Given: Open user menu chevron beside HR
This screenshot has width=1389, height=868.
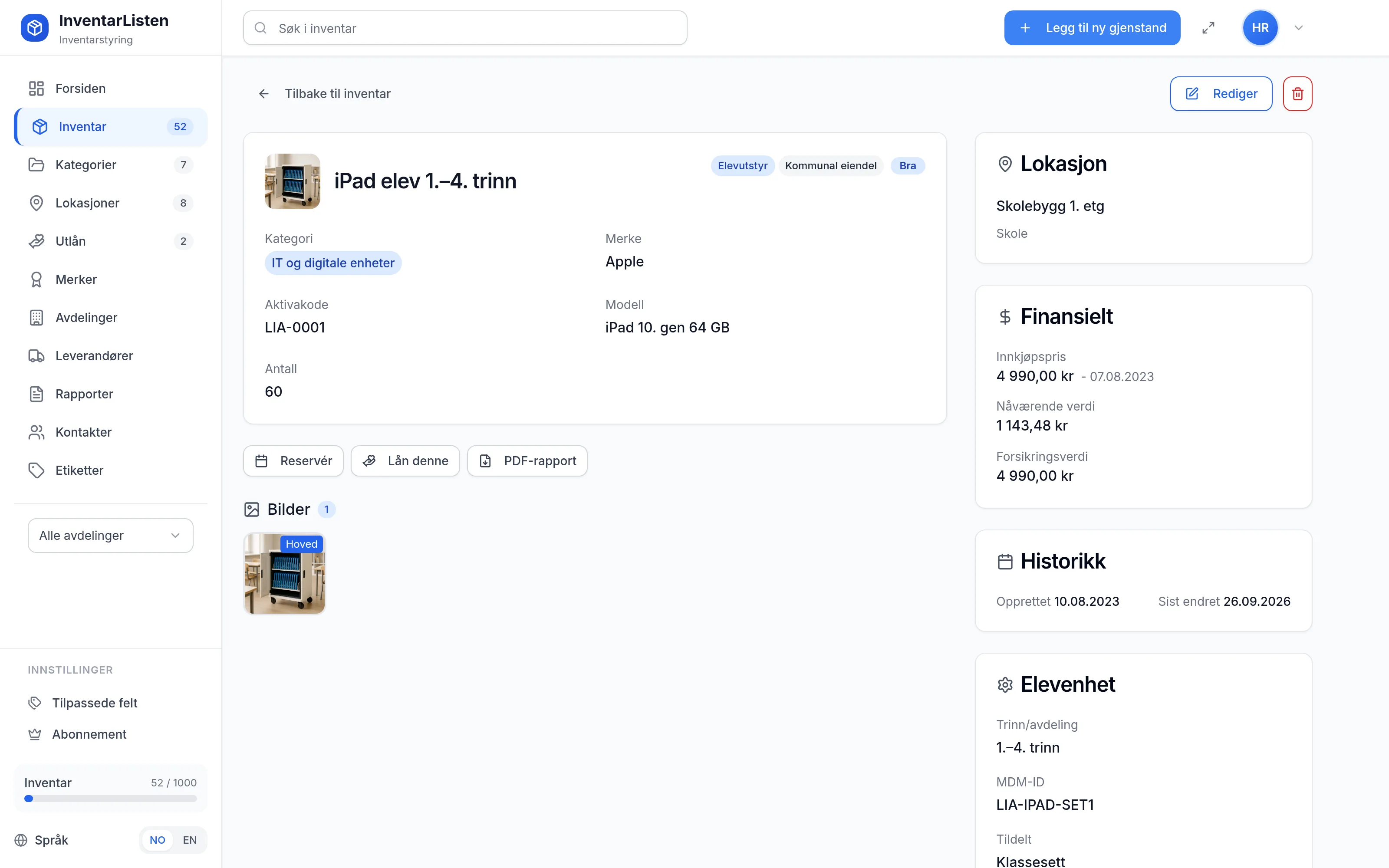Looking at the screenshot, I should click(x=1298, y=27).
